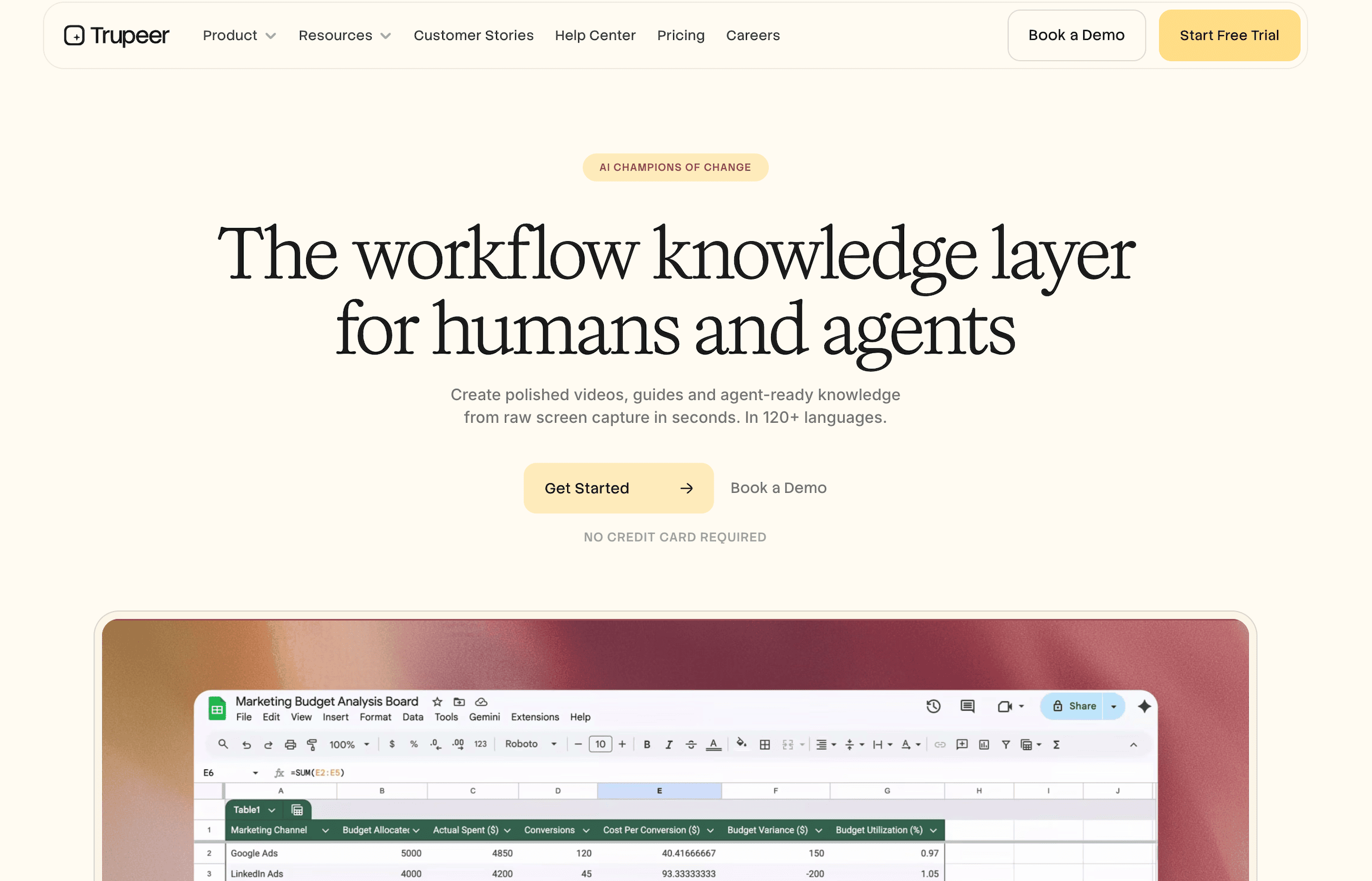Click the insert link chain icon
The height and width of the screenshot is (881, 1372).
pos(940,745)
